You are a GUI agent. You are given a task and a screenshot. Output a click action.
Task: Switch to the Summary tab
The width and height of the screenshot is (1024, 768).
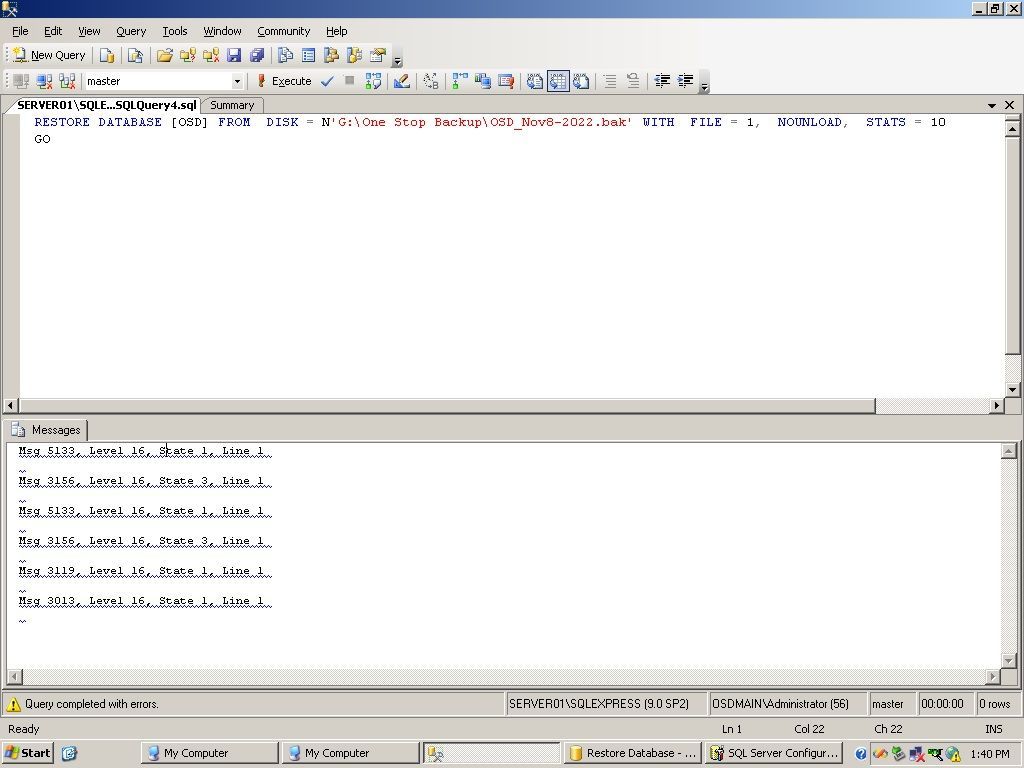click(x=231, y=105)
